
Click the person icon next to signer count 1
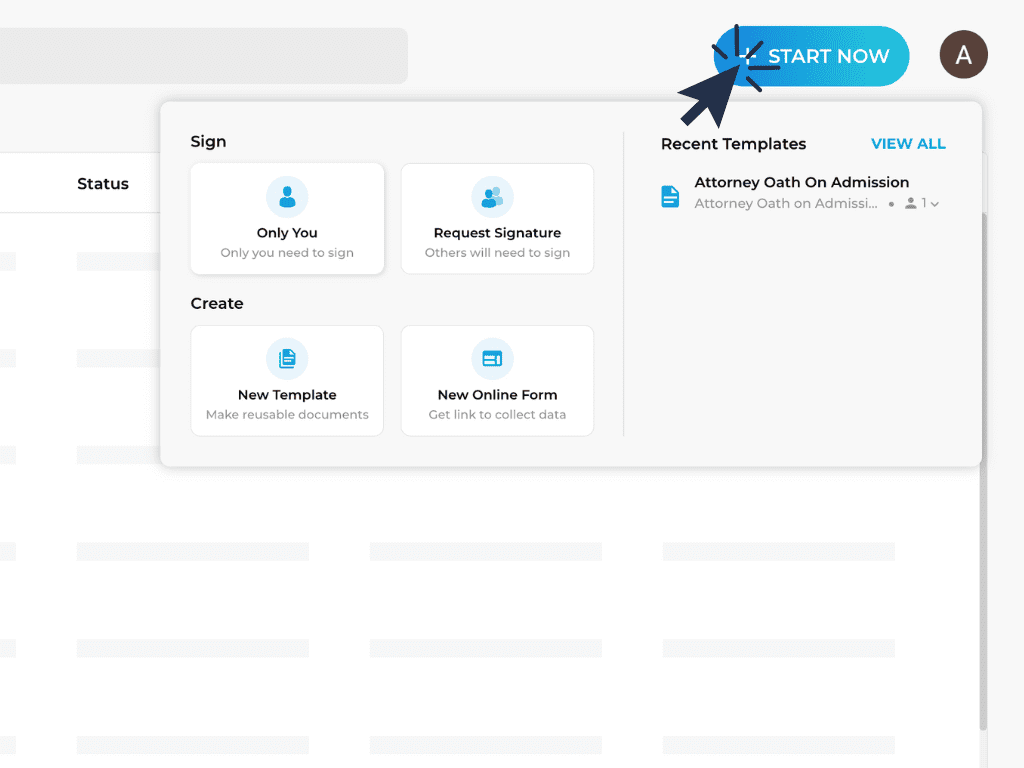910,204
